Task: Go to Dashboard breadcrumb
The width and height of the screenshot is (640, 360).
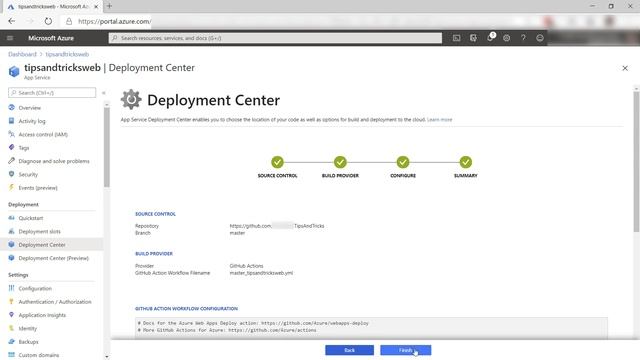Action: click(22, 54)
